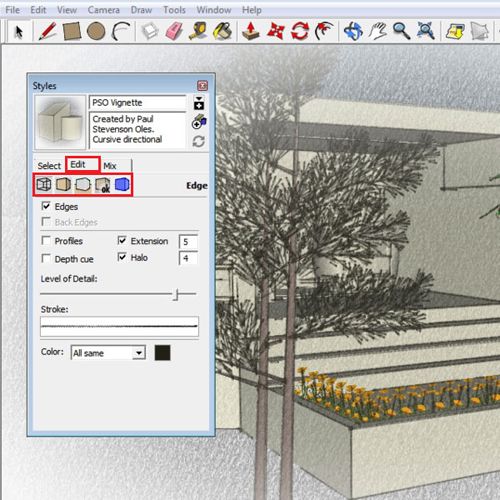Toggle the Profiles checkbox
Screen dimensions: 500x500
[x=46, y=241]
